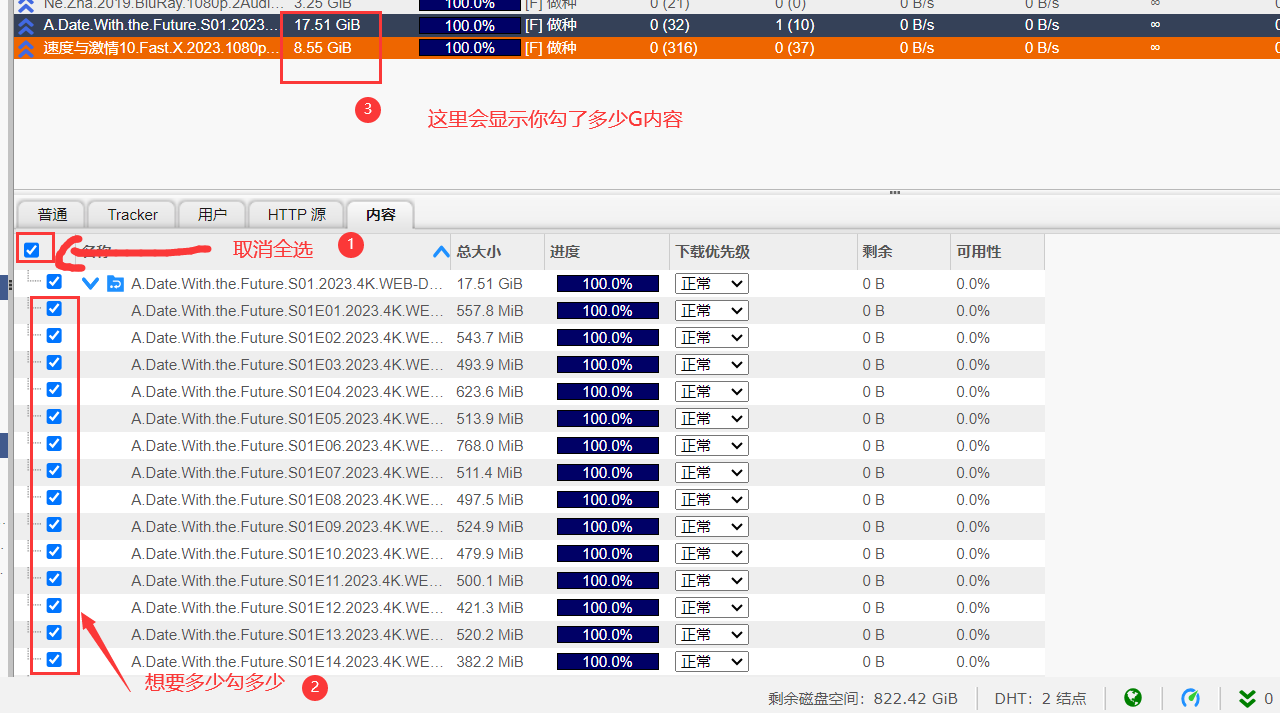1280x713 pixels.
Task: Open priority dropdown for S01E06 file
Action: 712,446
